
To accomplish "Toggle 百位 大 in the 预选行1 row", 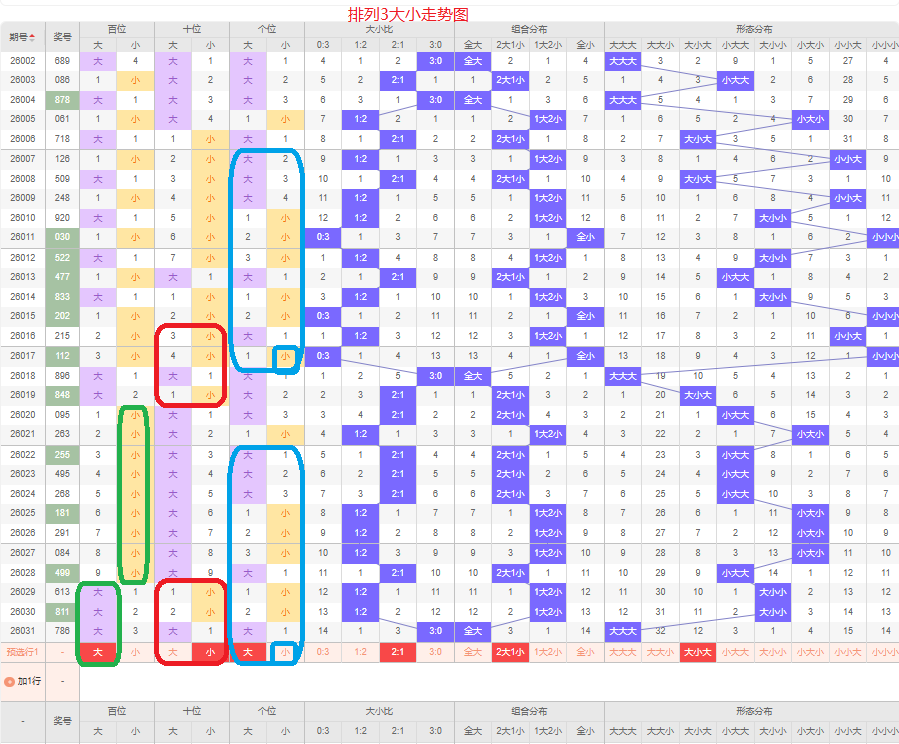I will click(x=98, y=652).
